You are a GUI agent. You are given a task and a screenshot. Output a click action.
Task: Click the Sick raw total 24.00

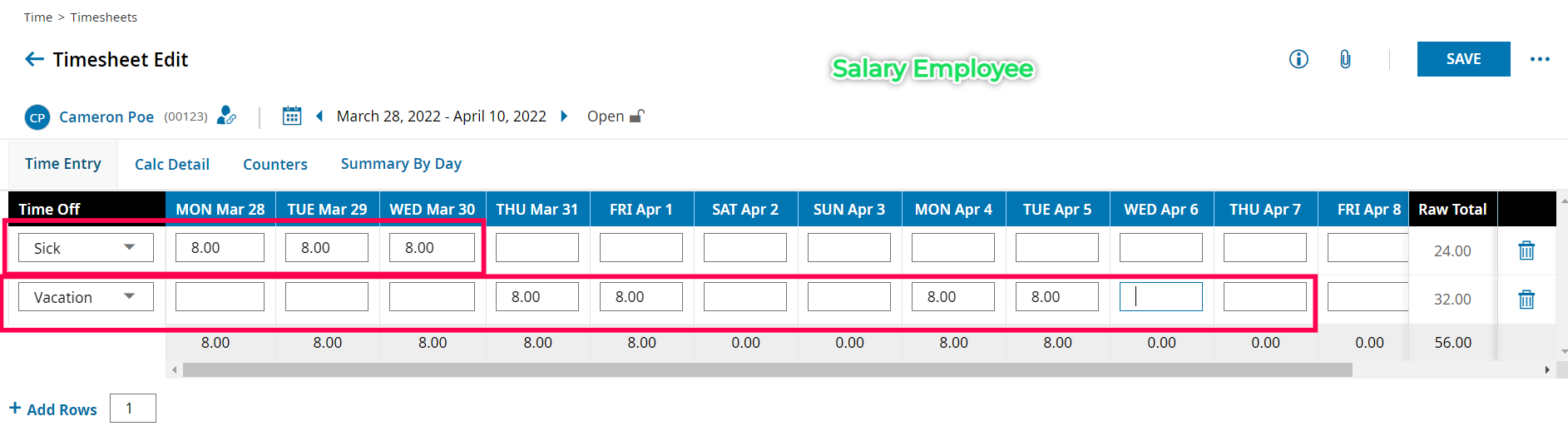coord(1452,250)
